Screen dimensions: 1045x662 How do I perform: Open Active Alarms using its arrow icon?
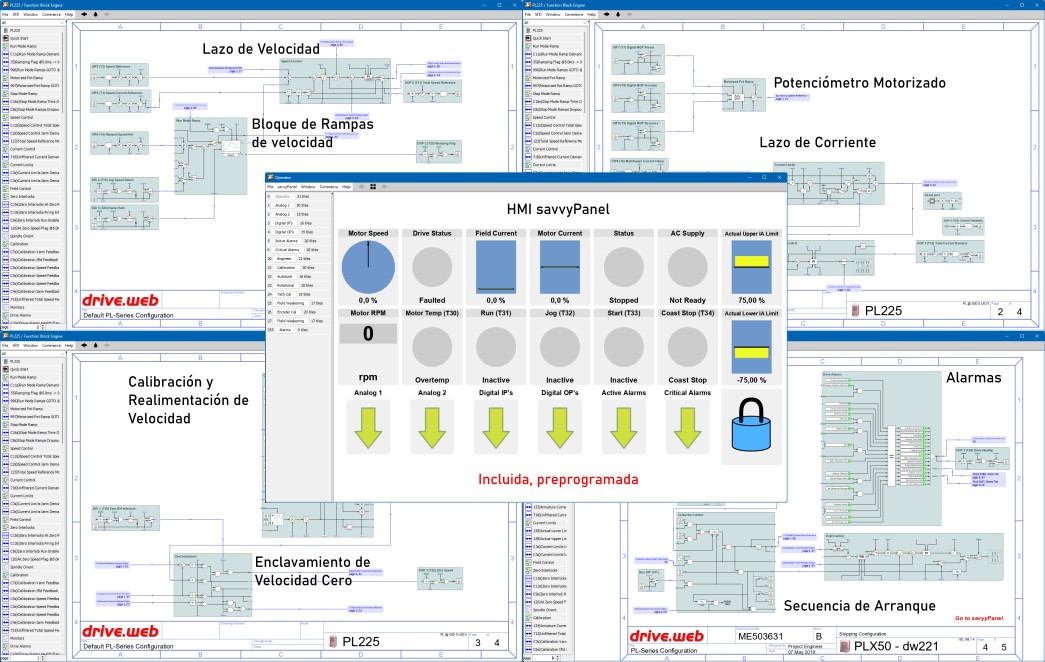[622, 427]
